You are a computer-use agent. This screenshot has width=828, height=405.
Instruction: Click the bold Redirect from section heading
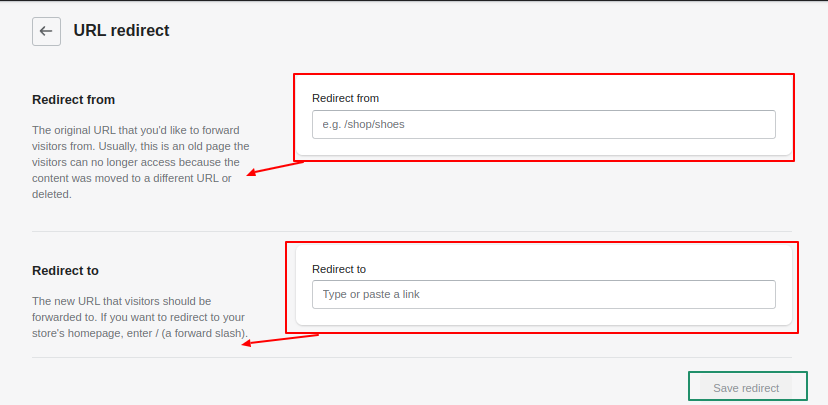[x=73, y=99]
